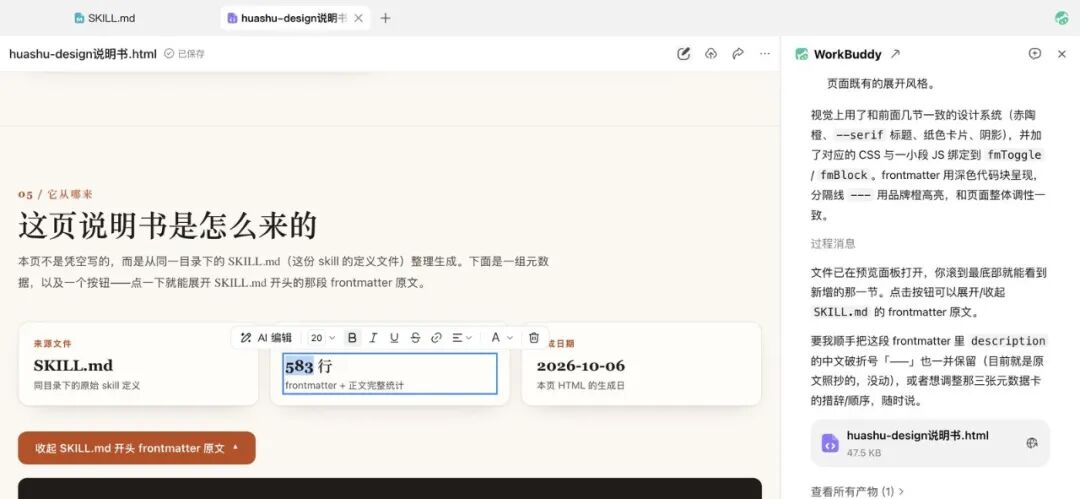Click the profile avatar icon
Screen dimensions: 1080x499
[1061, 18]
